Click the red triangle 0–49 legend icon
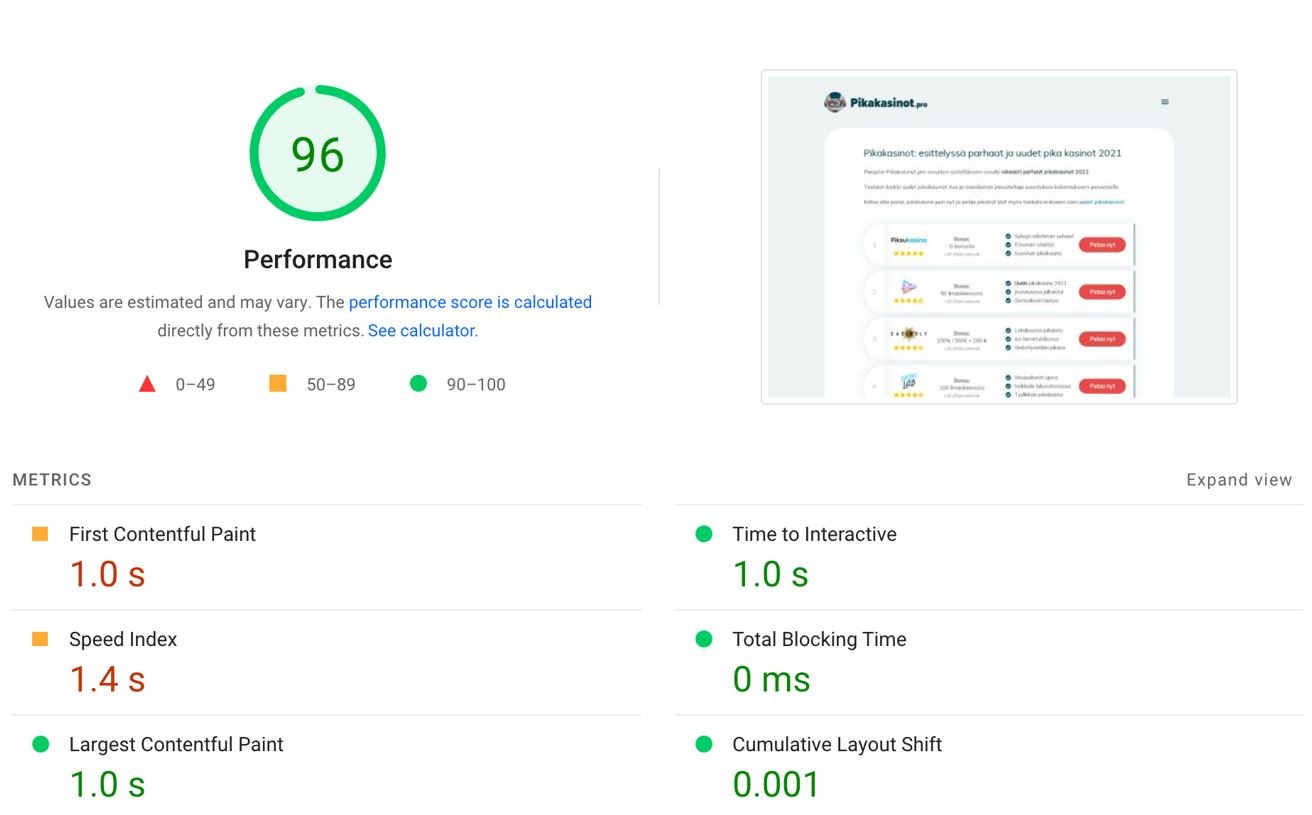Image resolution: width=1312 pixels, height=815 pixels. click(x=147, y=384)
